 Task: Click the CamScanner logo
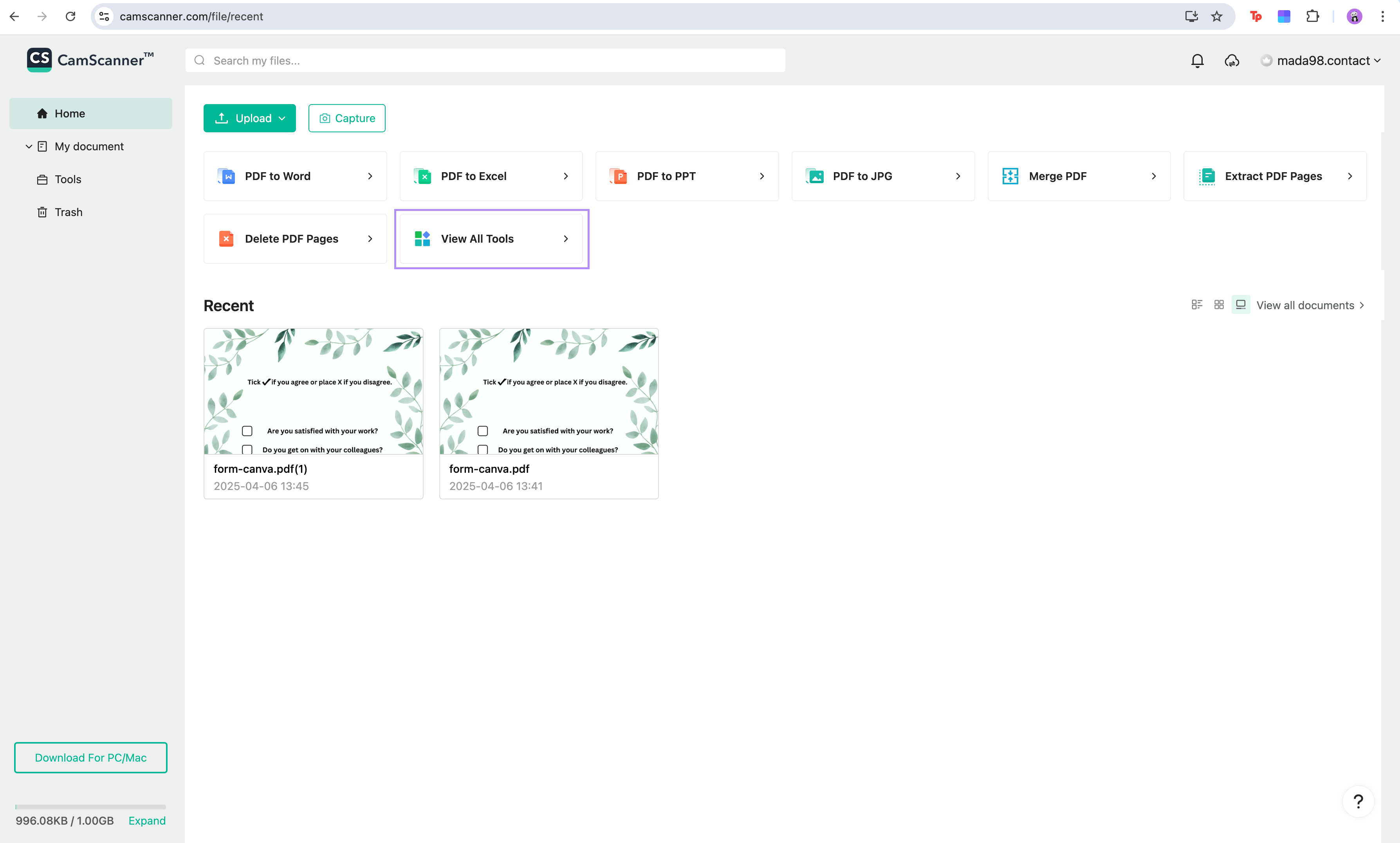[90, 59]
